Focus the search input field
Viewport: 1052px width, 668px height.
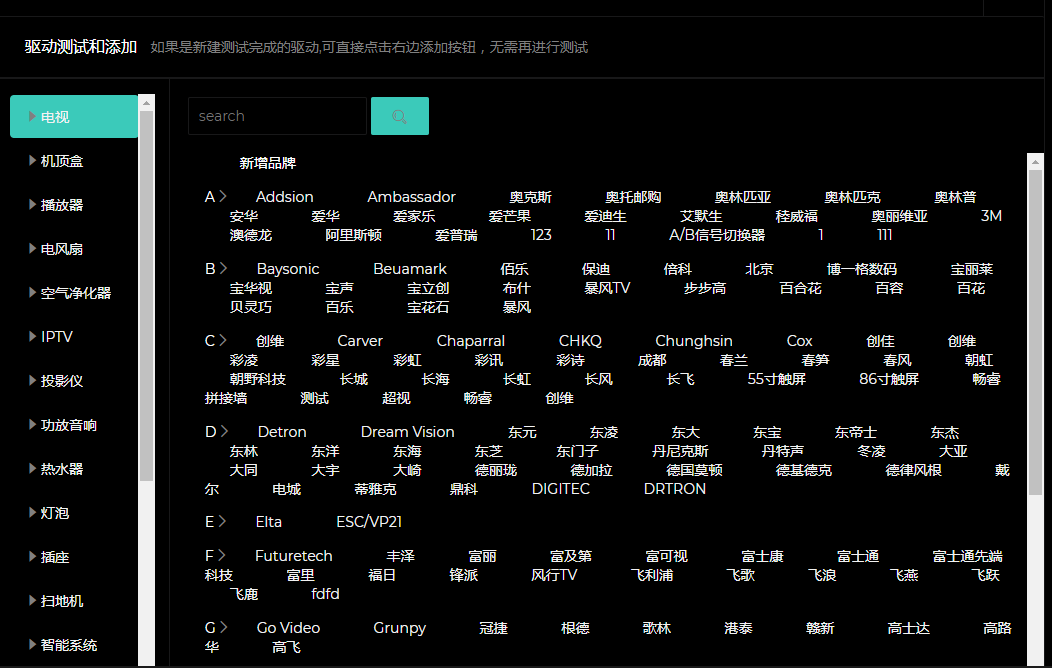(x=277, y=116)
